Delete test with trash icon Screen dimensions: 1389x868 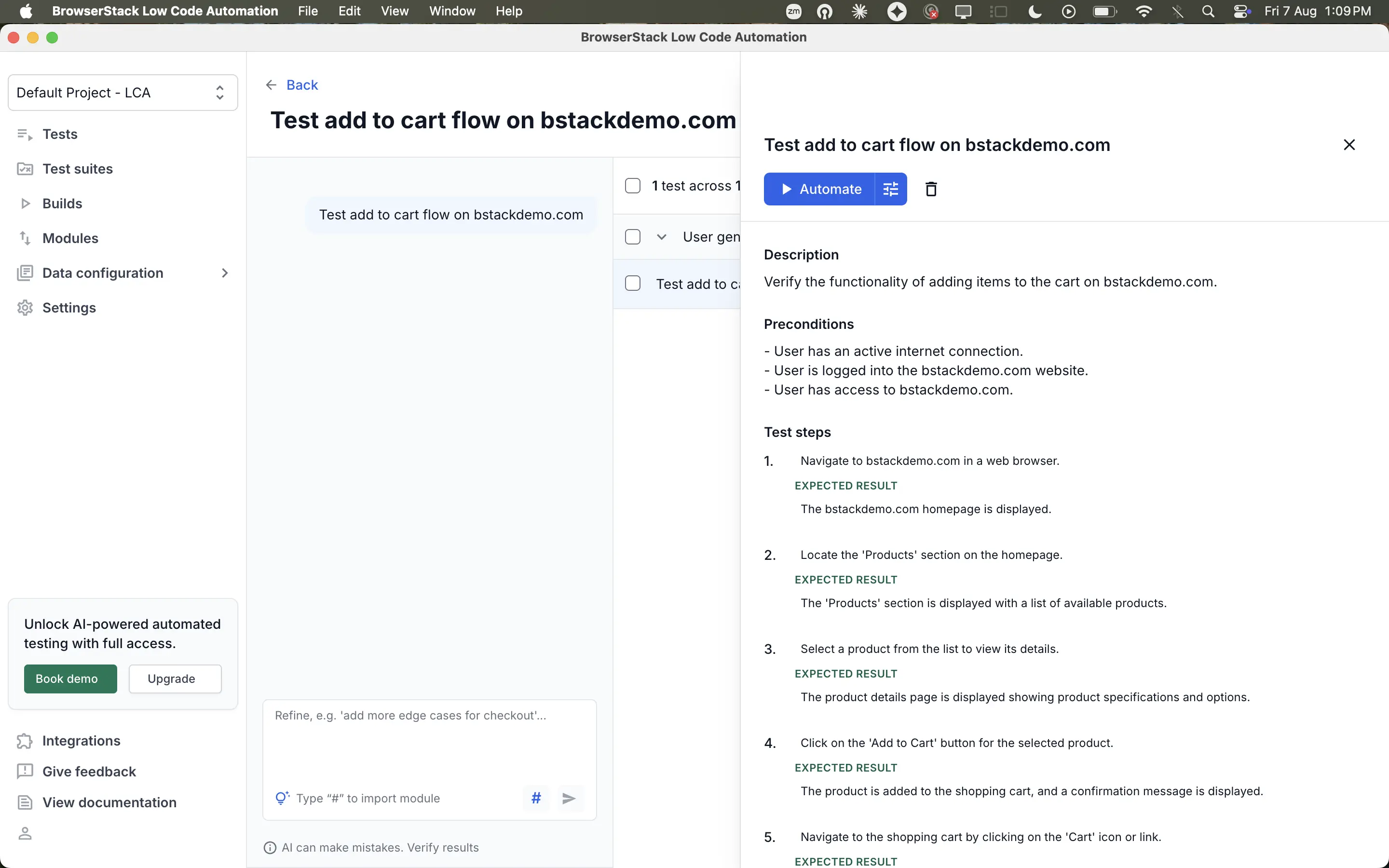pyautogui.click(x=931, y=189)
